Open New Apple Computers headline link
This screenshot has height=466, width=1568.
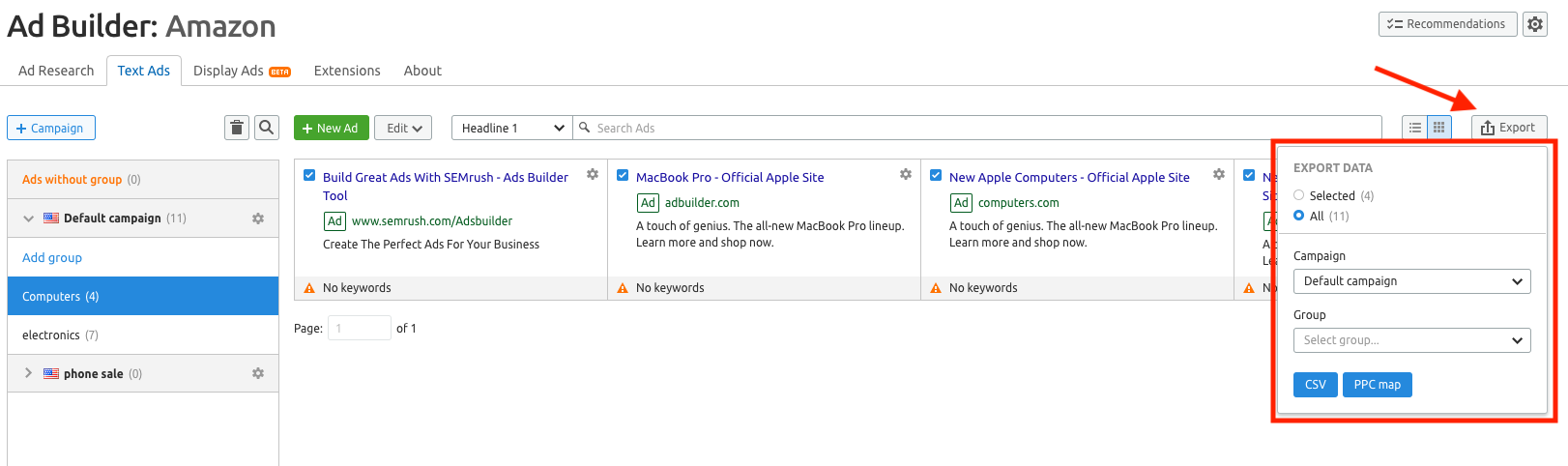[x=1069, y=178]
